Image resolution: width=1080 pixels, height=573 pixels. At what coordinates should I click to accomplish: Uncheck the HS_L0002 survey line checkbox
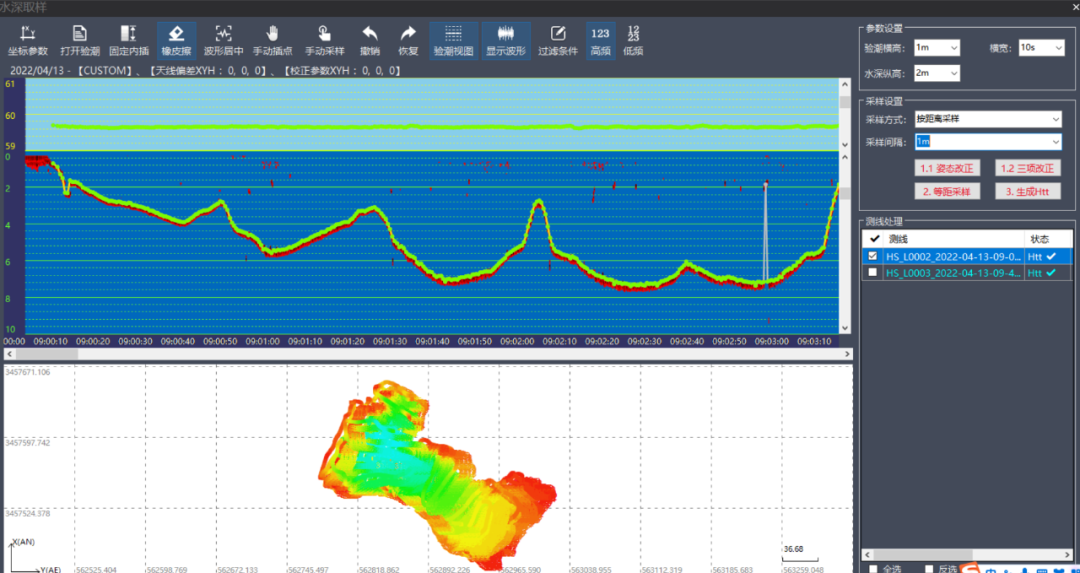[874, 256]
